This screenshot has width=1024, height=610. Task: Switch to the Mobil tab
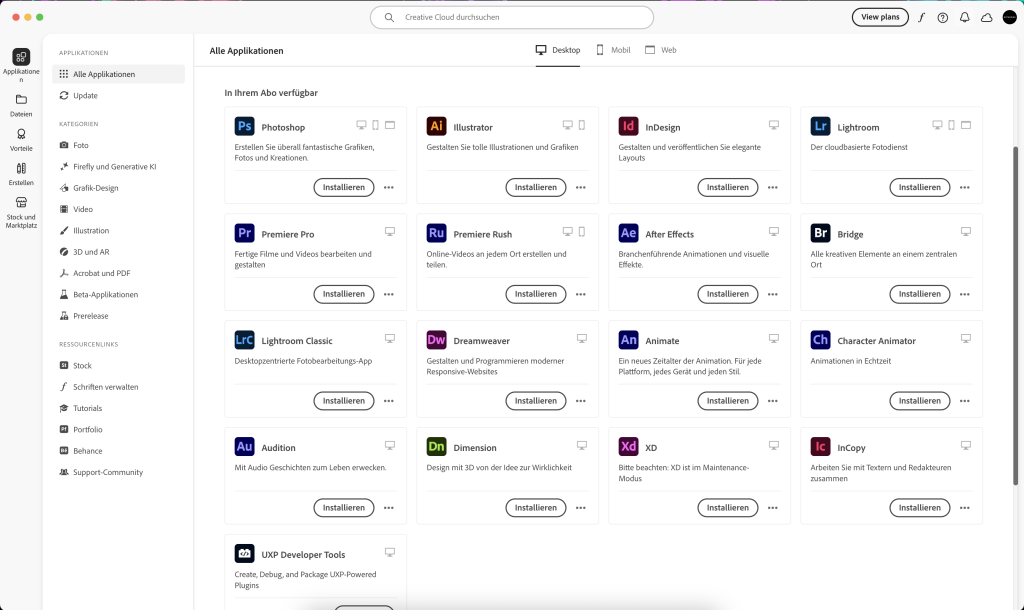613,49
